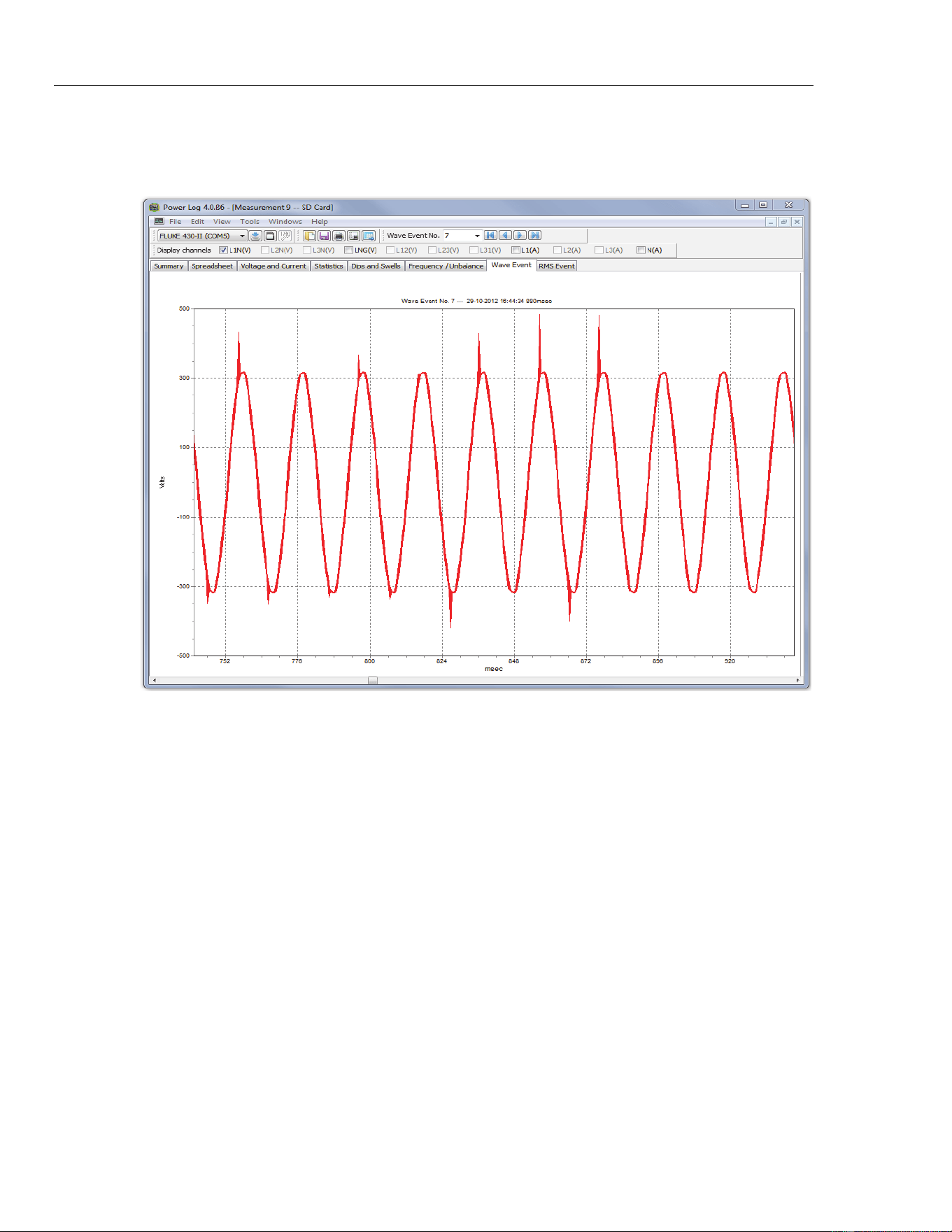This screenshot has width=952, height=1232.
Task: Click the export screen icon
Action: [369, 236]
